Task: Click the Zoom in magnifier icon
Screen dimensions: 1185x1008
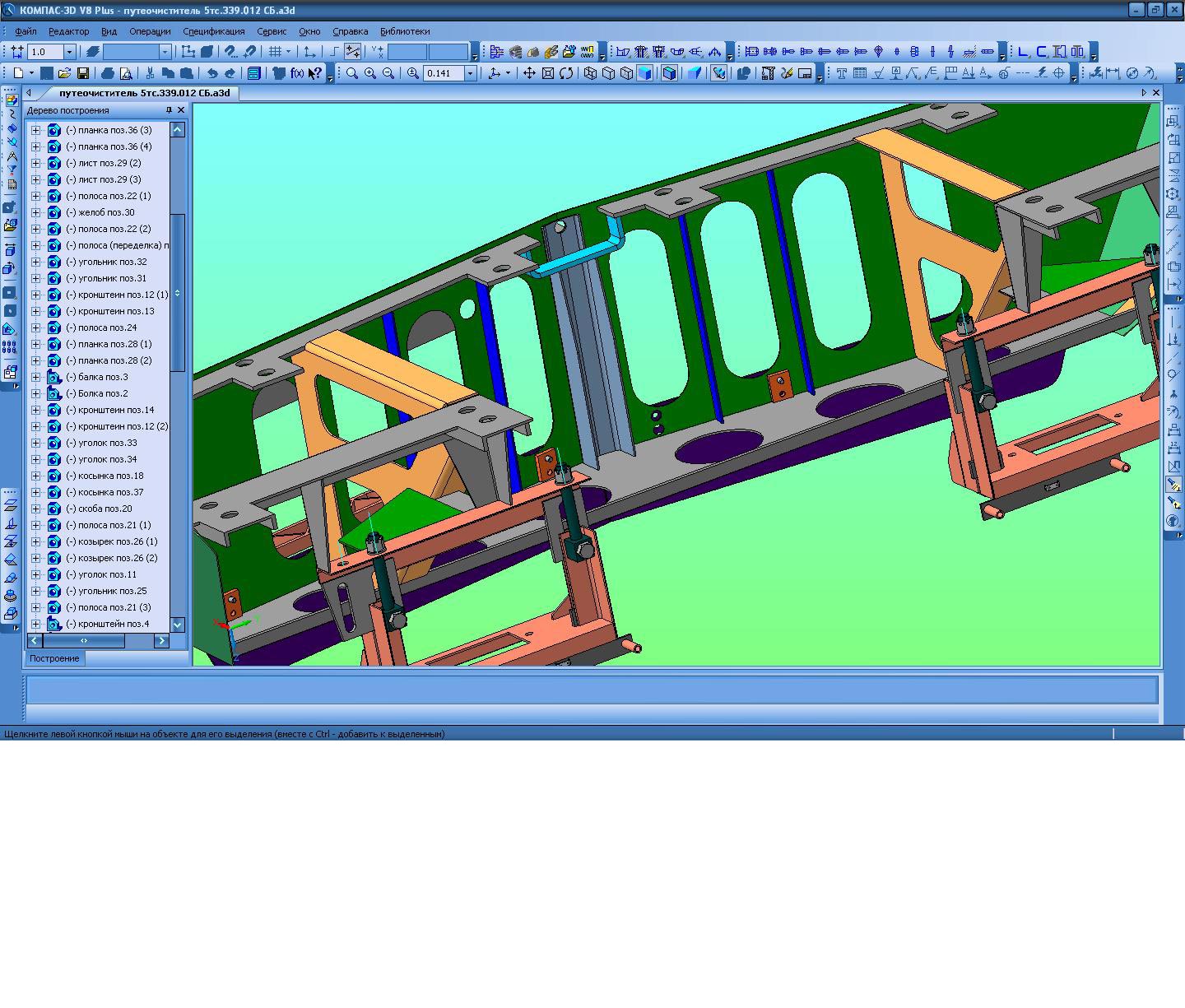Action: (370, 73)
